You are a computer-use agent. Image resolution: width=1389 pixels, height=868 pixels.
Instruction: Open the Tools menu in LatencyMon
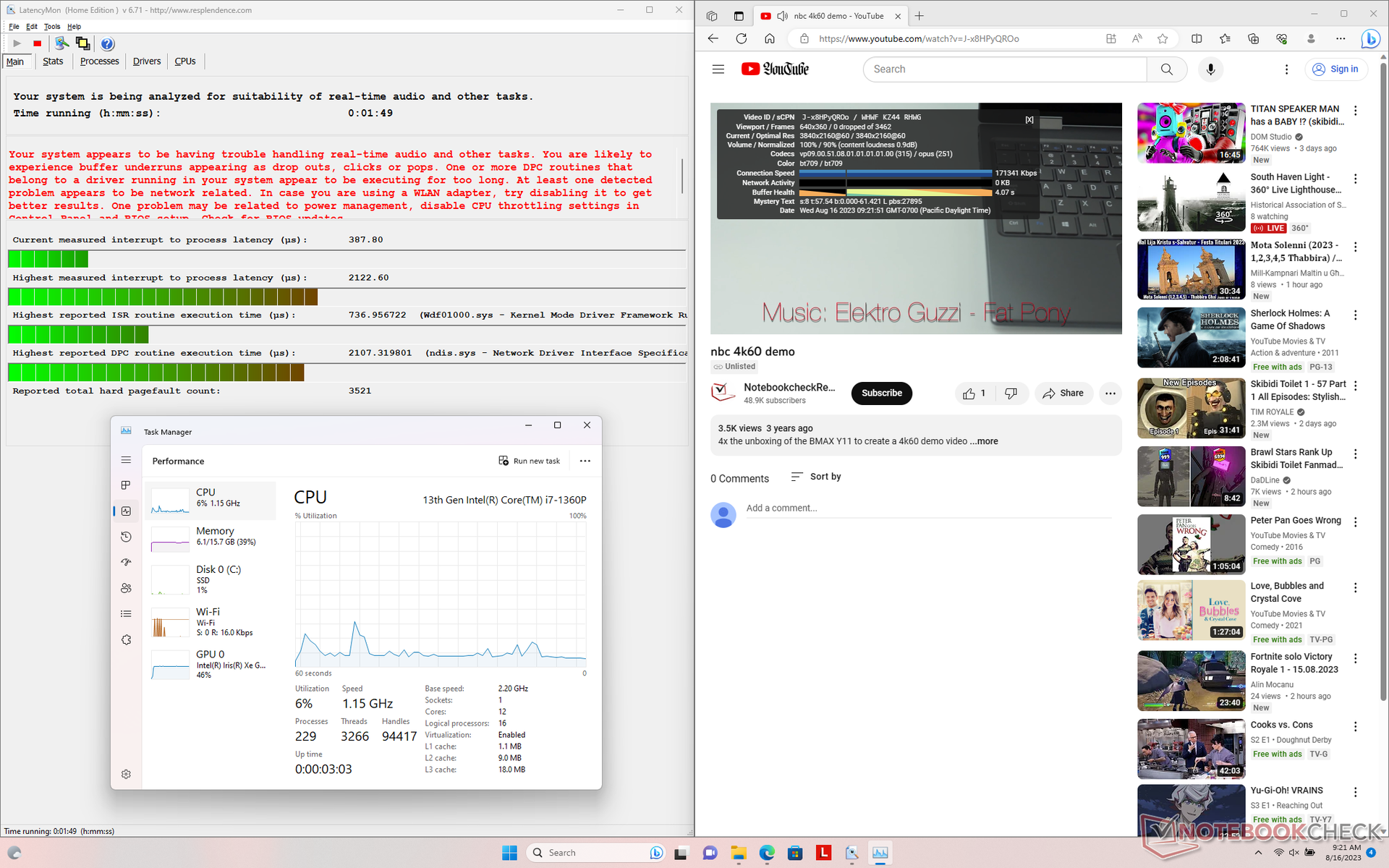coord(52,27)
